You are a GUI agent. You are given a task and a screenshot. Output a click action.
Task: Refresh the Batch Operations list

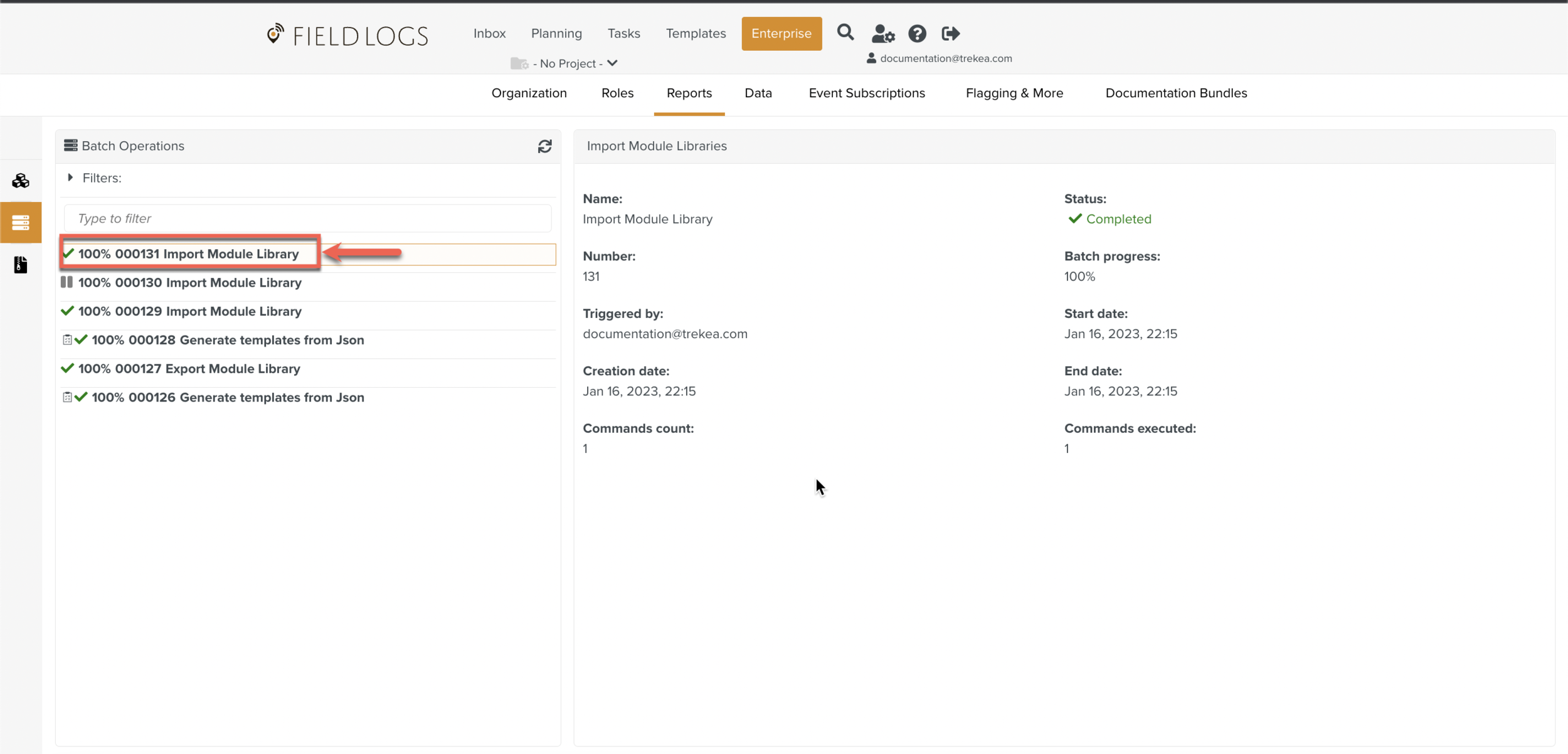544,146
